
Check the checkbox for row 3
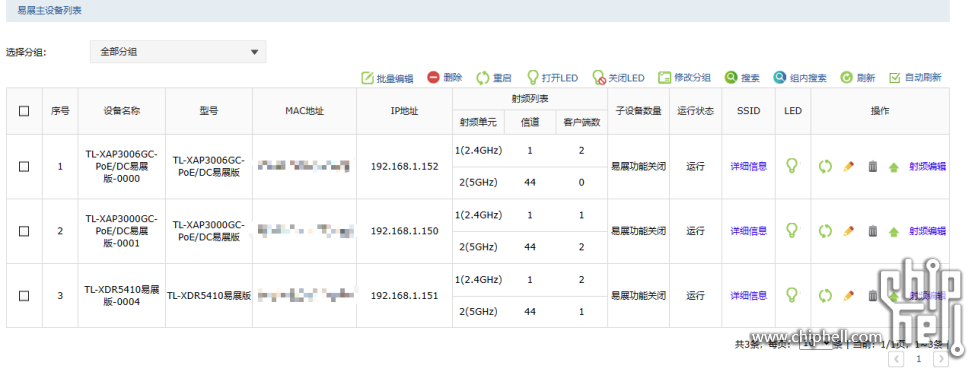(24, 296)
